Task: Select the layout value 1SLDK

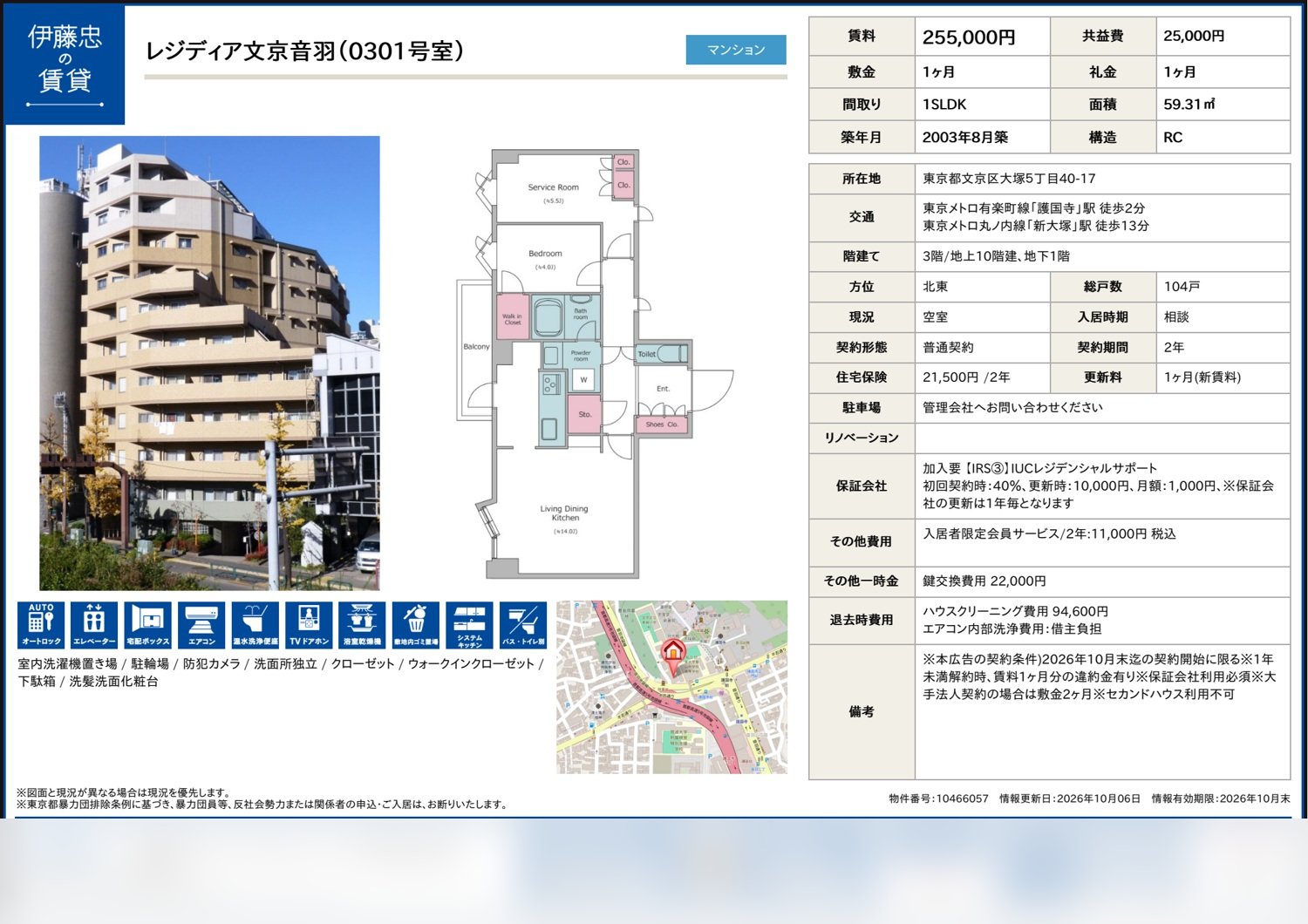Action: 944,104
